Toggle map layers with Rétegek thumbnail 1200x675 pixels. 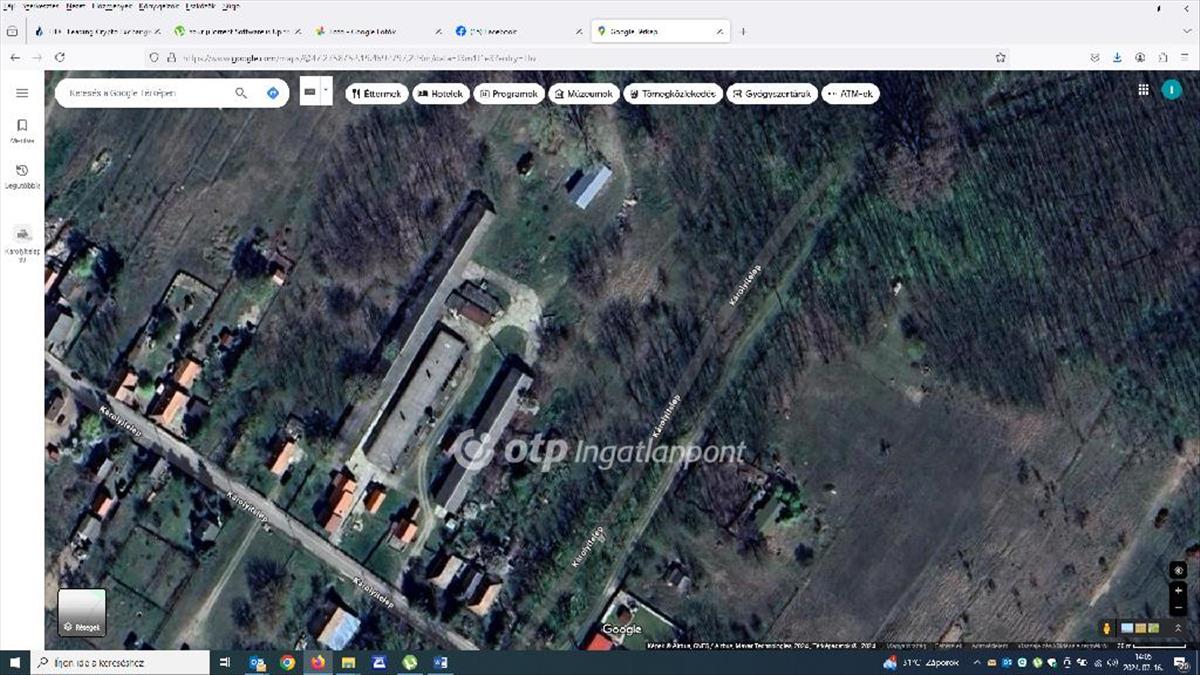point(82,613)
